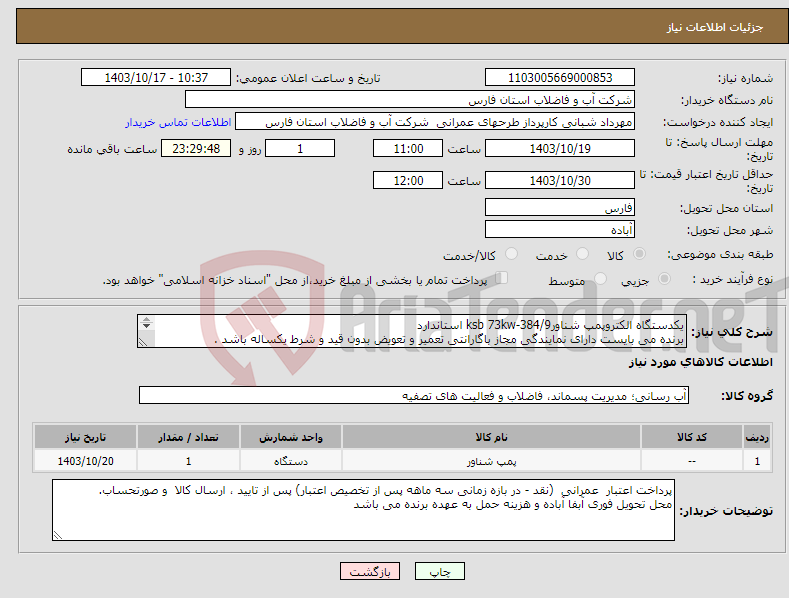Click buyer organization name field
Image resolution: width=789 pixels, height=598 pixels.
coord(410,99)
